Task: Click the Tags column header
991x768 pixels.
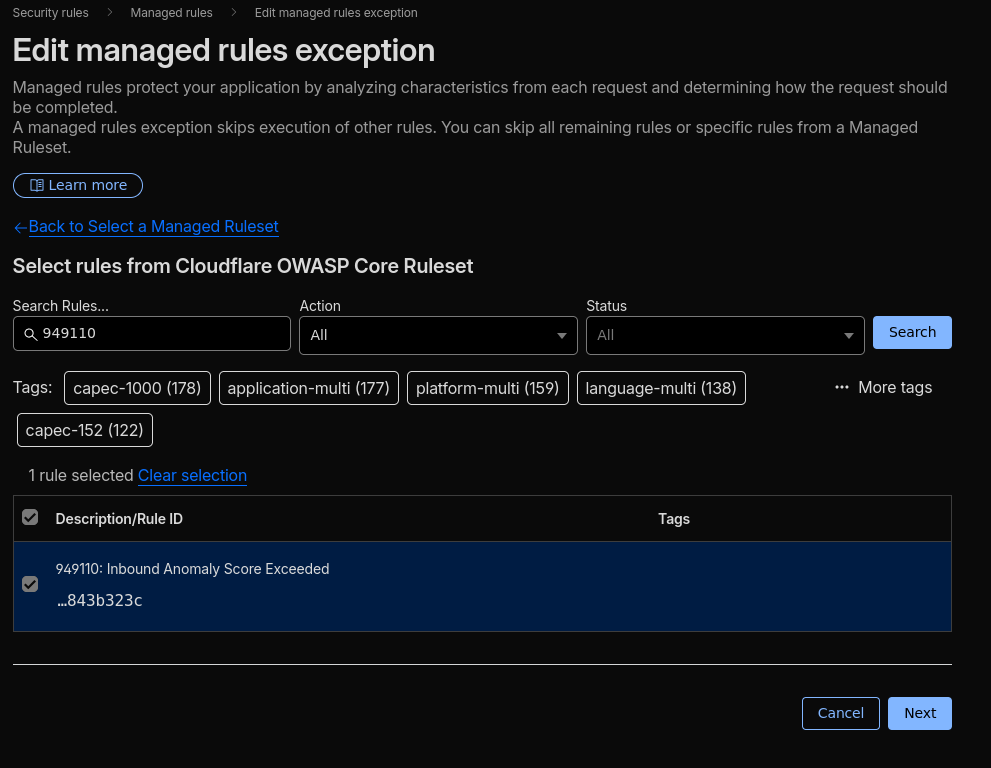Action: 674,519
